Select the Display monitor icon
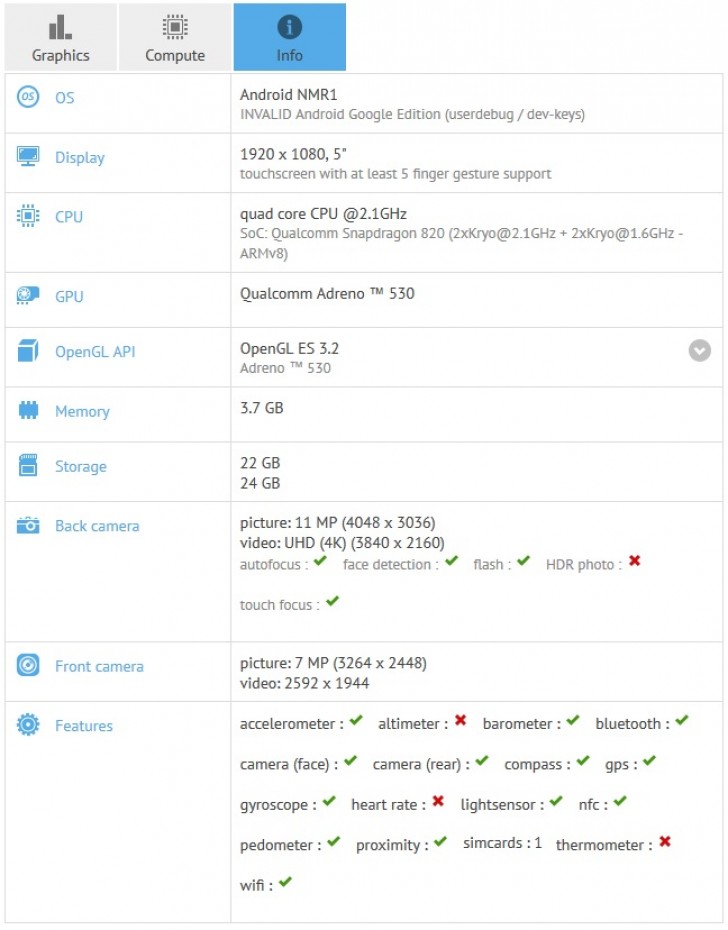728x930 pixels. tap(27, 158)
